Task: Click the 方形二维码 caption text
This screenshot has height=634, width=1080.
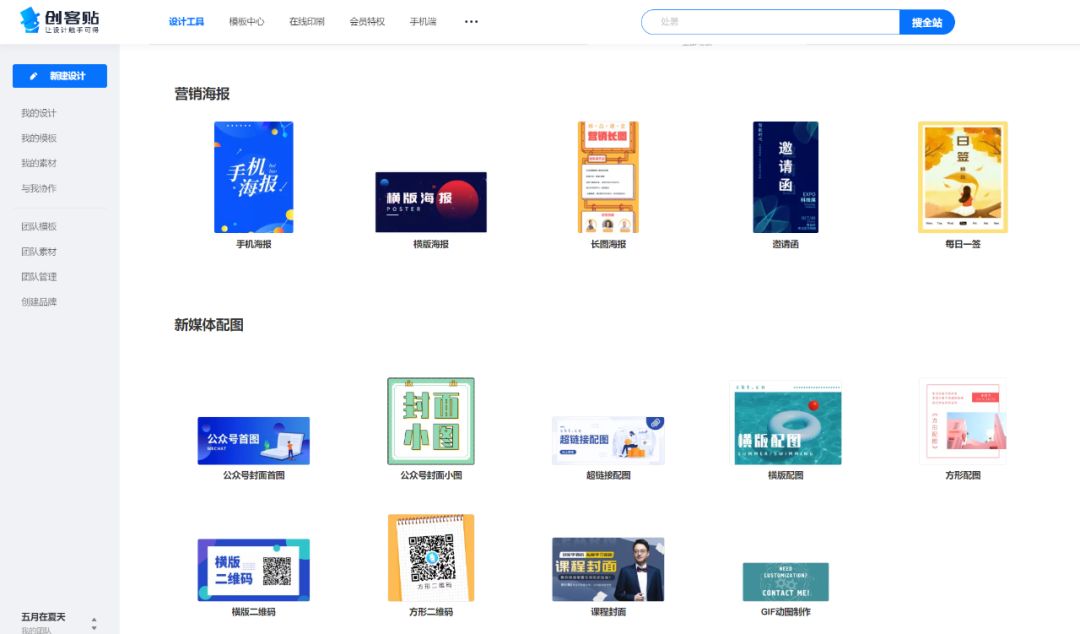Action: tap(431, 611)
